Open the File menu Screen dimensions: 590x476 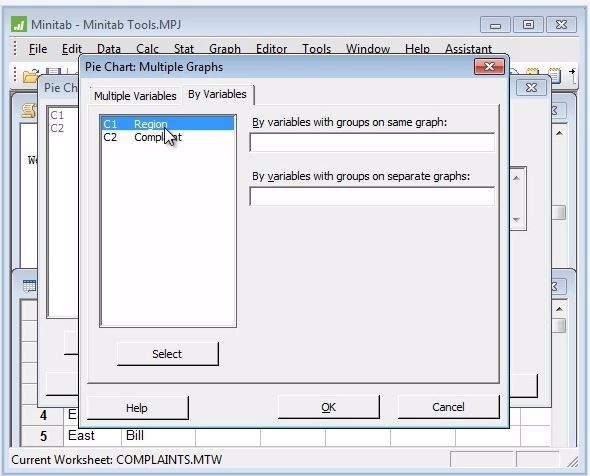(x=38, y=49)
